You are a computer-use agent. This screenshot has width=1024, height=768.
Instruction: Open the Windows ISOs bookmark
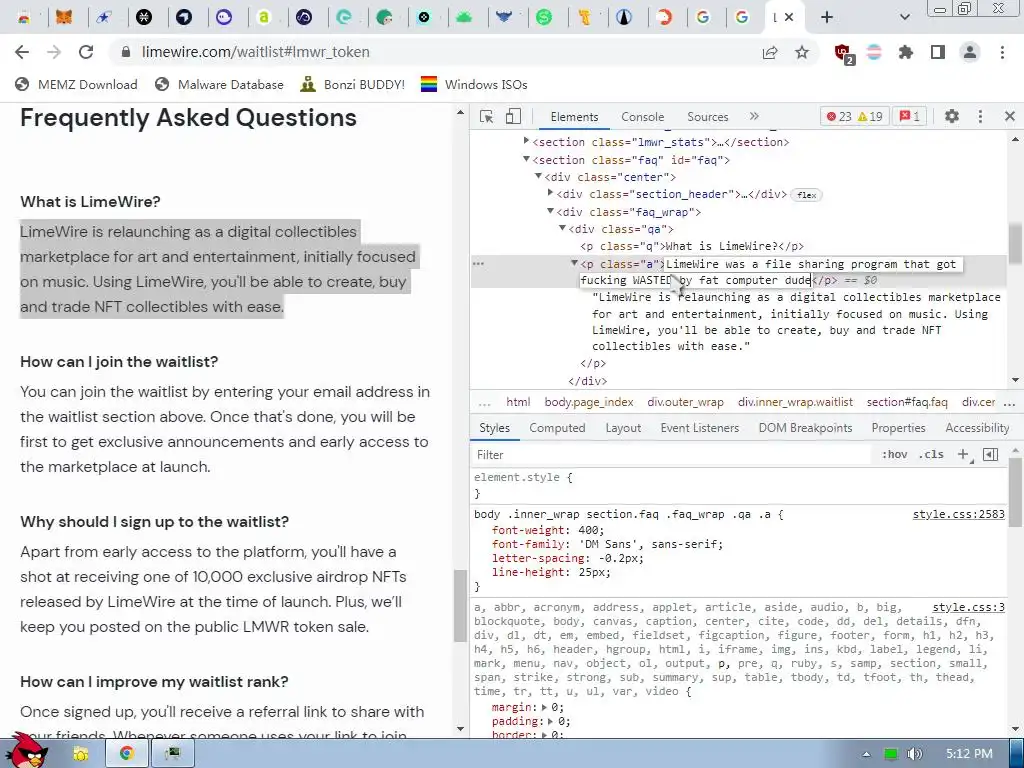[x=474, y=84]
